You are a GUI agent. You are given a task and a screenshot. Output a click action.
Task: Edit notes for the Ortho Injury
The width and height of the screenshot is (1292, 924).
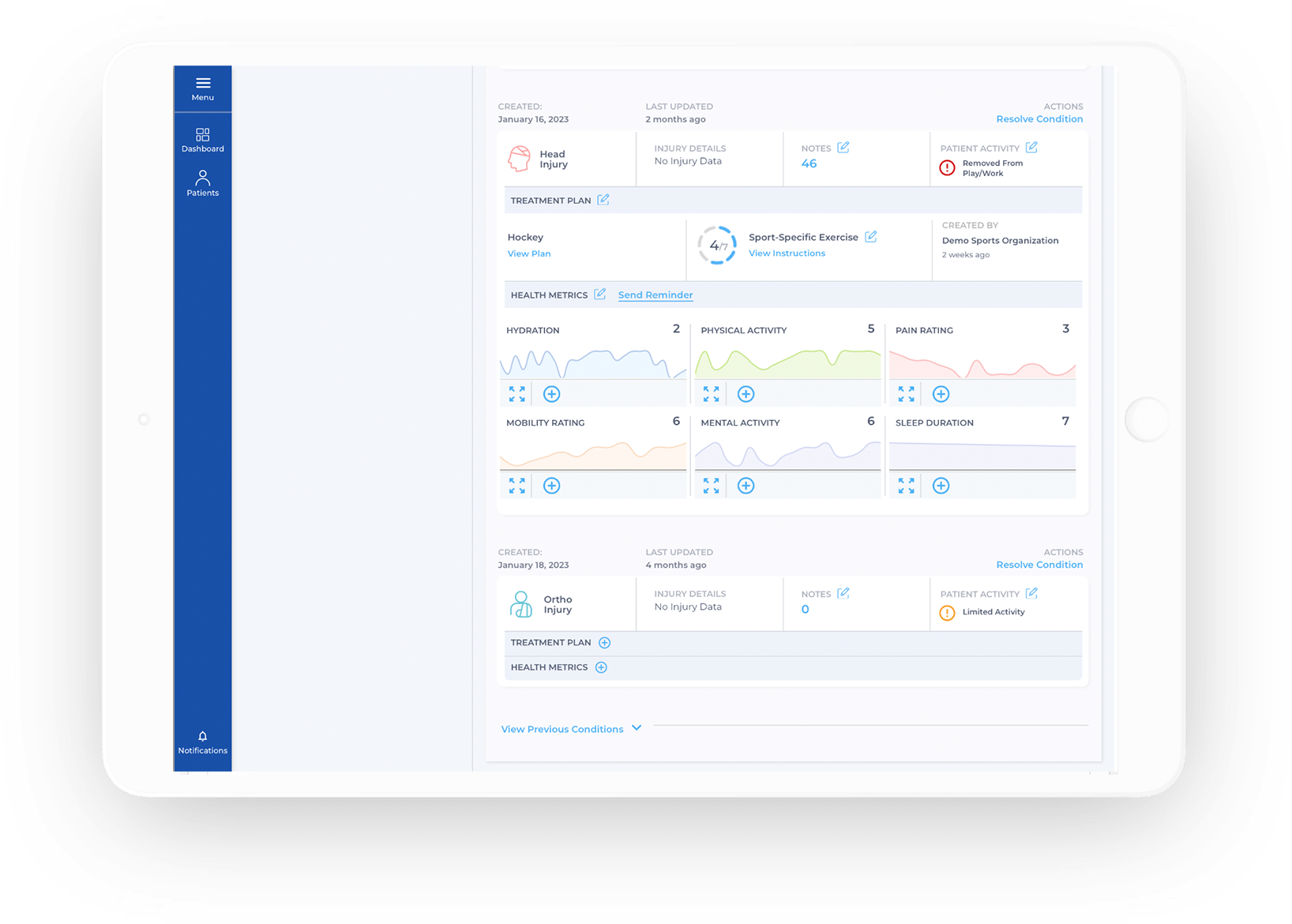843,593
